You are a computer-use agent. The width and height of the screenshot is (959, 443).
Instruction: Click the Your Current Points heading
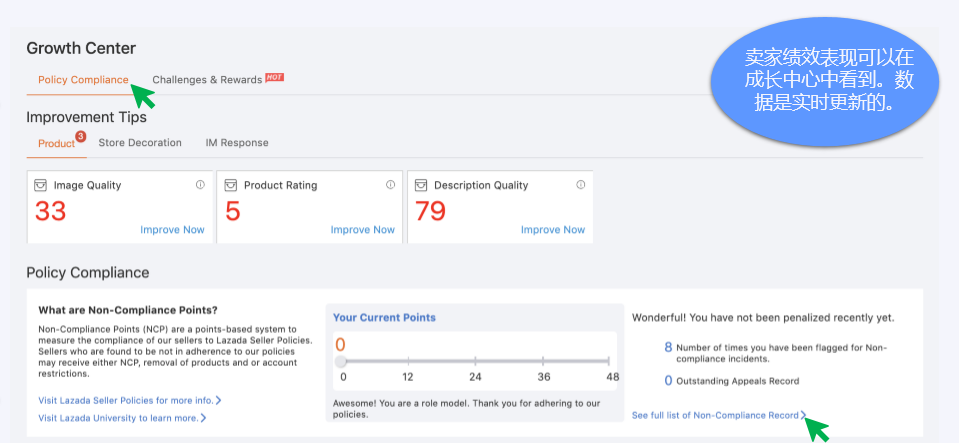(384, 318)
